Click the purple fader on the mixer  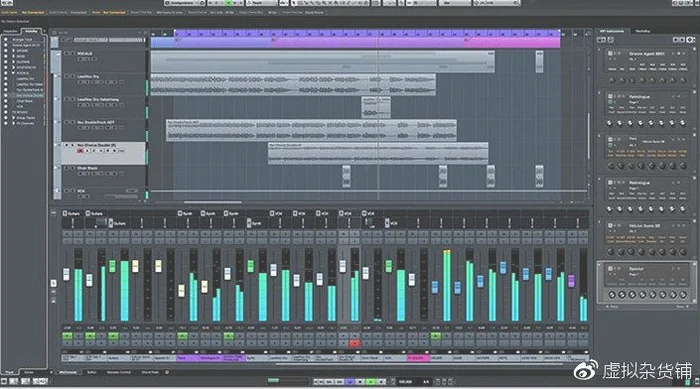pos(571,281)
